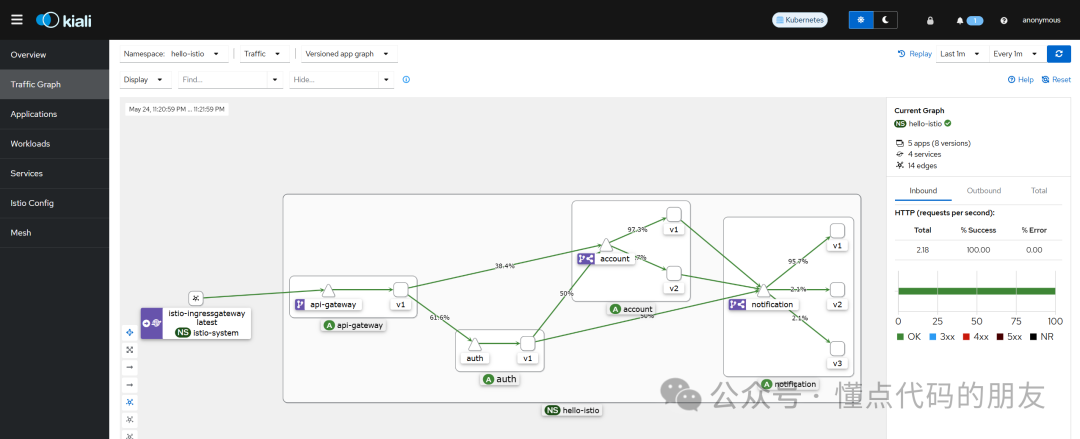Select the api-gateway v1 workload node
The width and height of the screenshot is (1080, 439).
point(400,289)
